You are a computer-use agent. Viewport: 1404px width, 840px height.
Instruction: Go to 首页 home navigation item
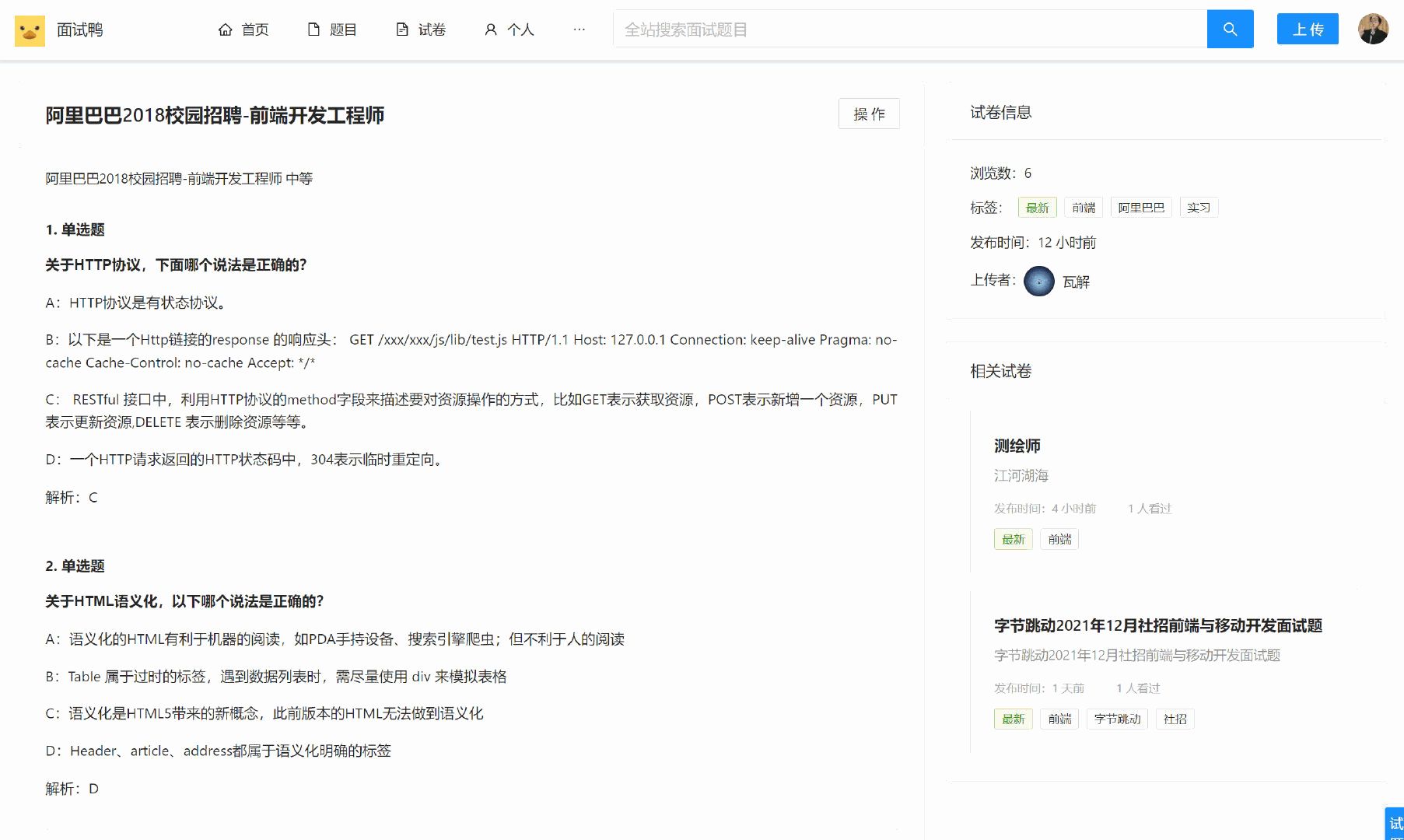(x=243, y=30)
